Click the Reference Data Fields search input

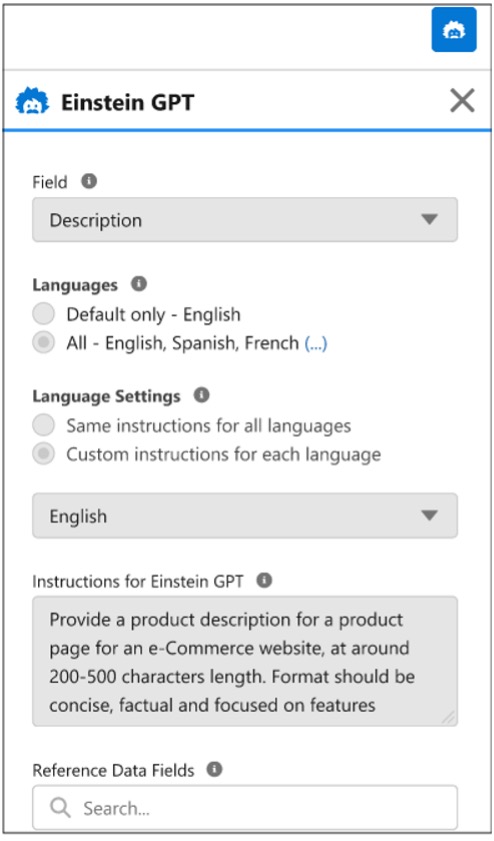click(245, 808)
